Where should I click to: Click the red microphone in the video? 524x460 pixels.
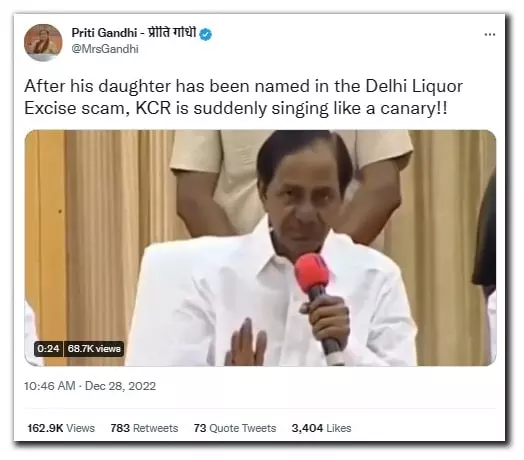311,271
